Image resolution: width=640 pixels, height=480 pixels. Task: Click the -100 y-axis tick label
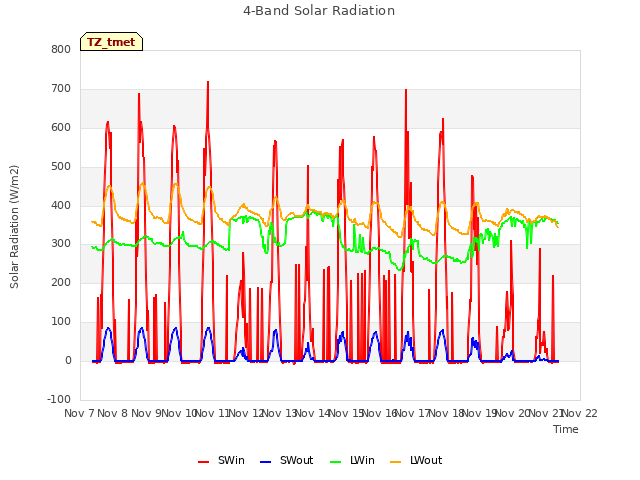[x=59, y=400]
